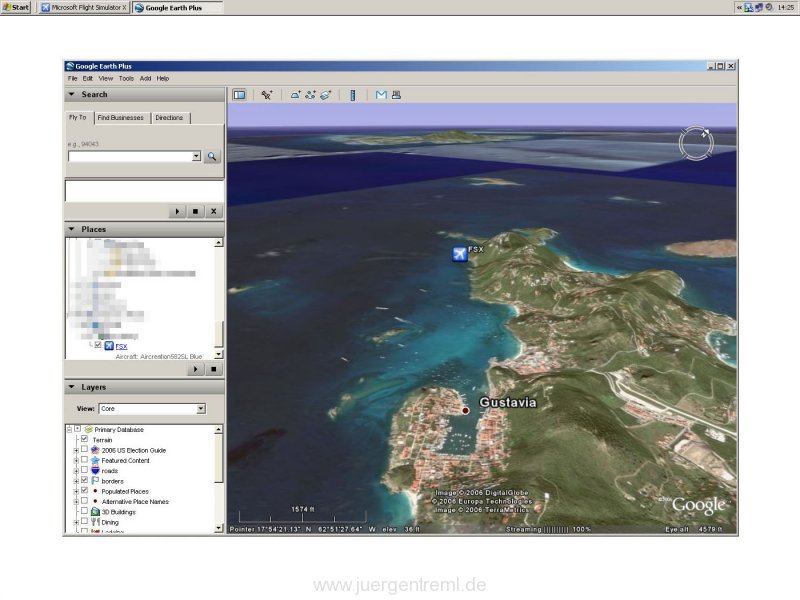Enable Alternative Place Names checkbox

pos(85,501)
